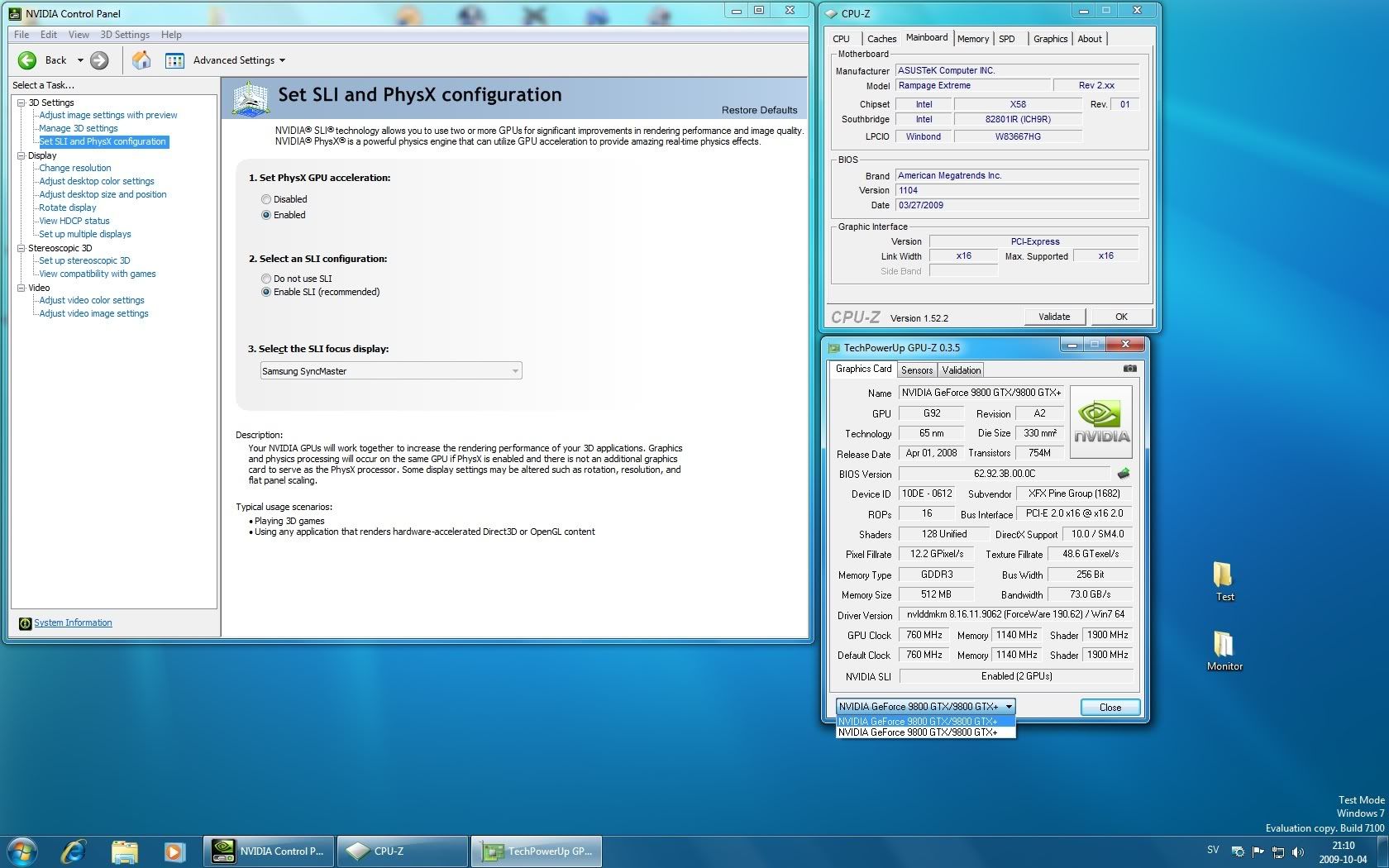Image resolution: width=1389 pixels, height=868 pixels.
Task: Click the network tray icon
Action: coord(1278,851)
